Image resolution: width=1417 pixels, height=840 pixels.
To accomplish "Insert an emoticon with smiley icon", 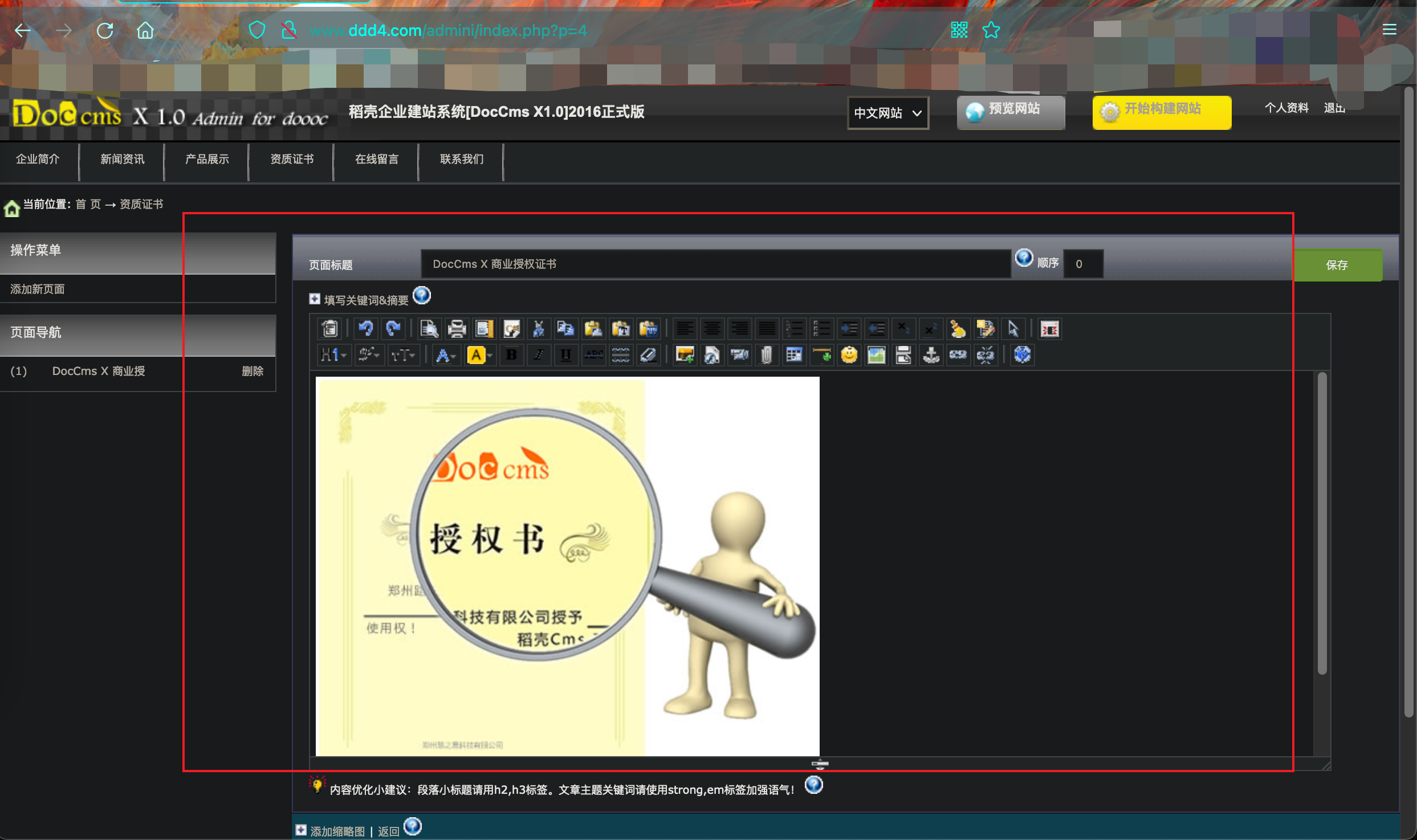I will pyautogui.click(x=849, y=355).
